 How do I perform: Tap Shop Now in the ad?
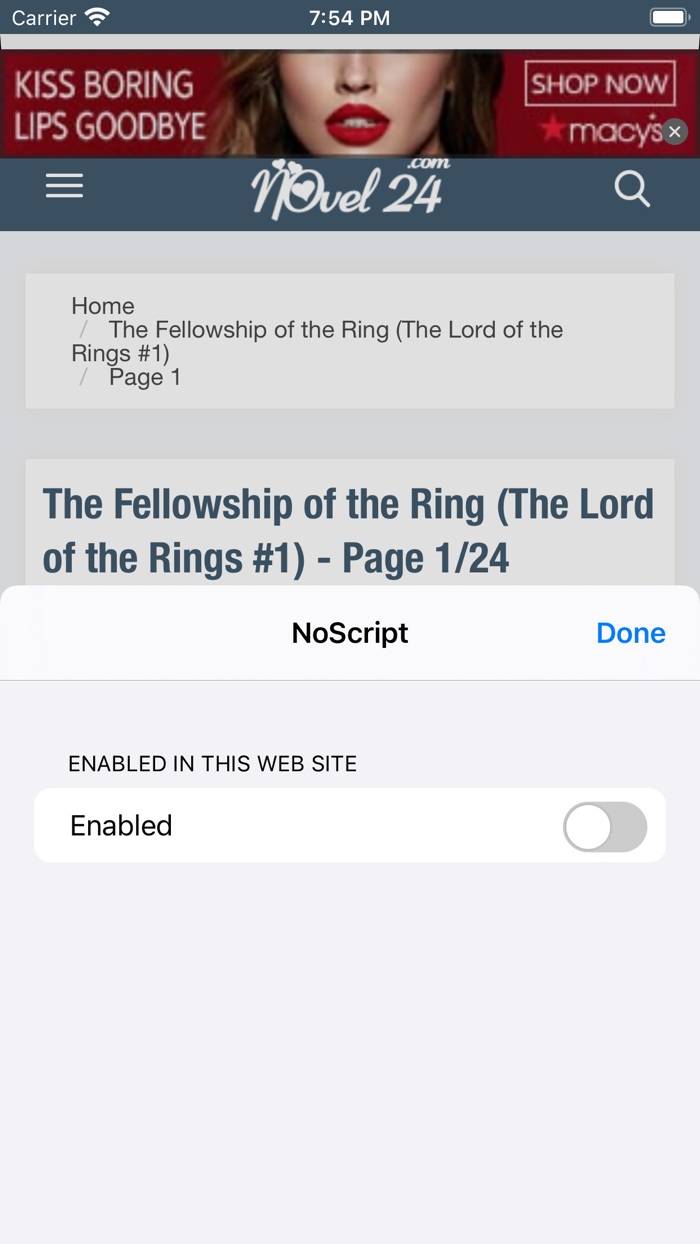coord(598,85)
